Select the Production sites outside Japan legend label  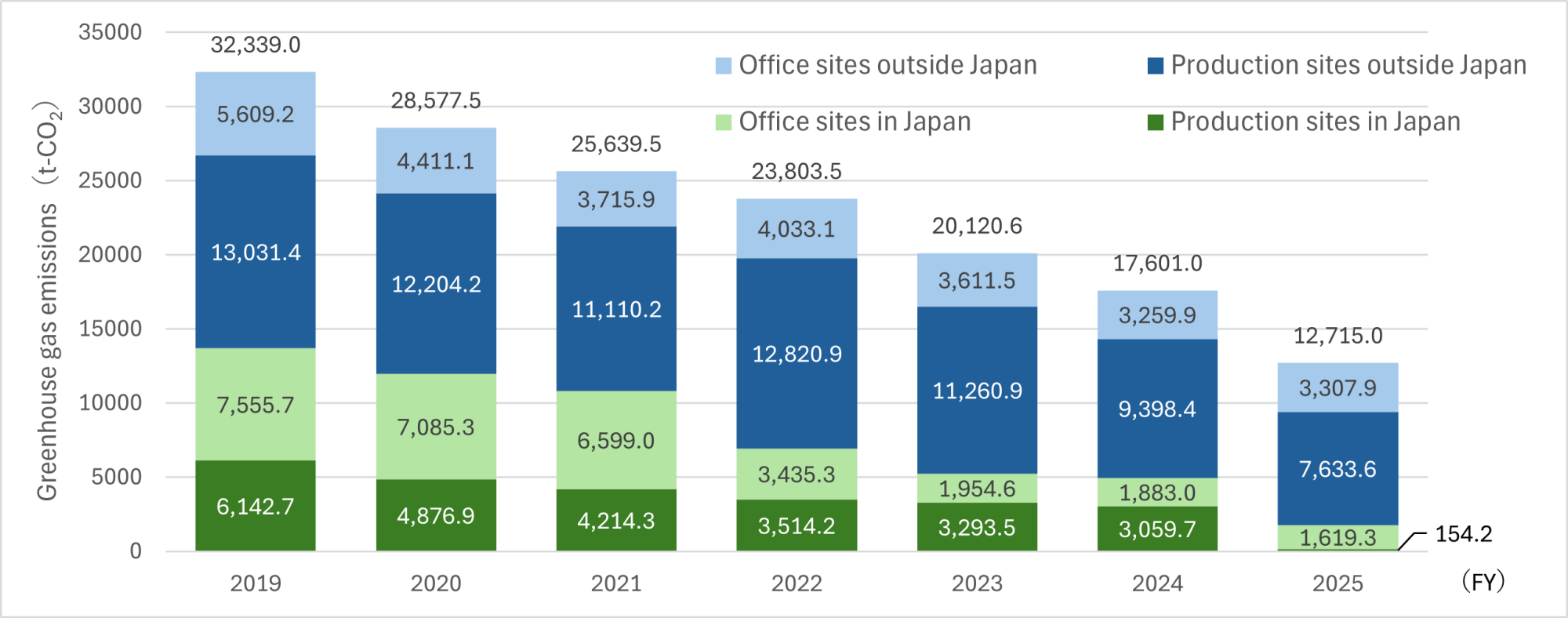(1348, 66)
